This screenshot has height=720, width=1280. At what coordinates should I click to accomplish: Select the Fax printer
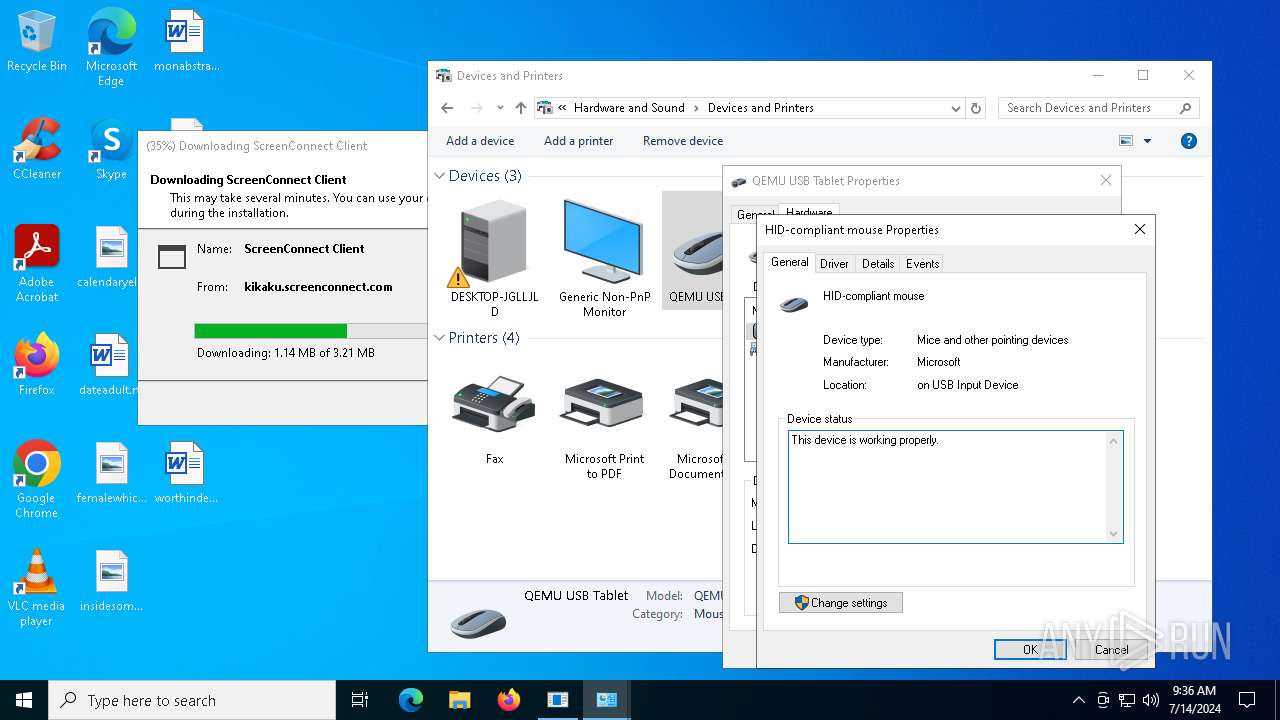[x=494, y=420]
